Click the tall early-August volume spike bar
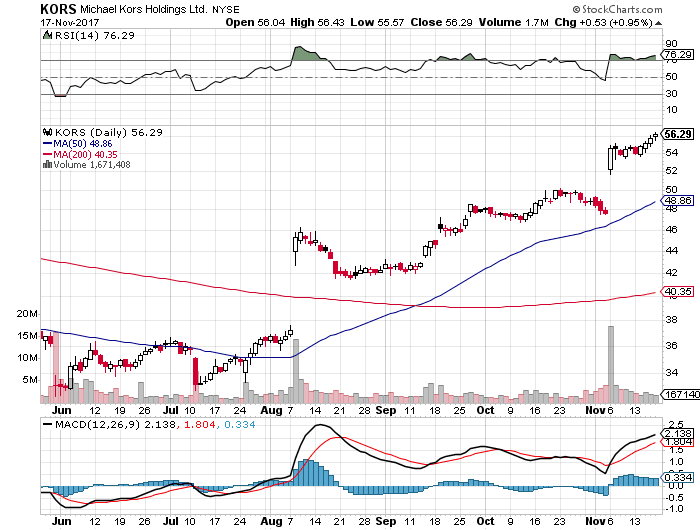The image size is (700, 530). [x=296, y=371]
